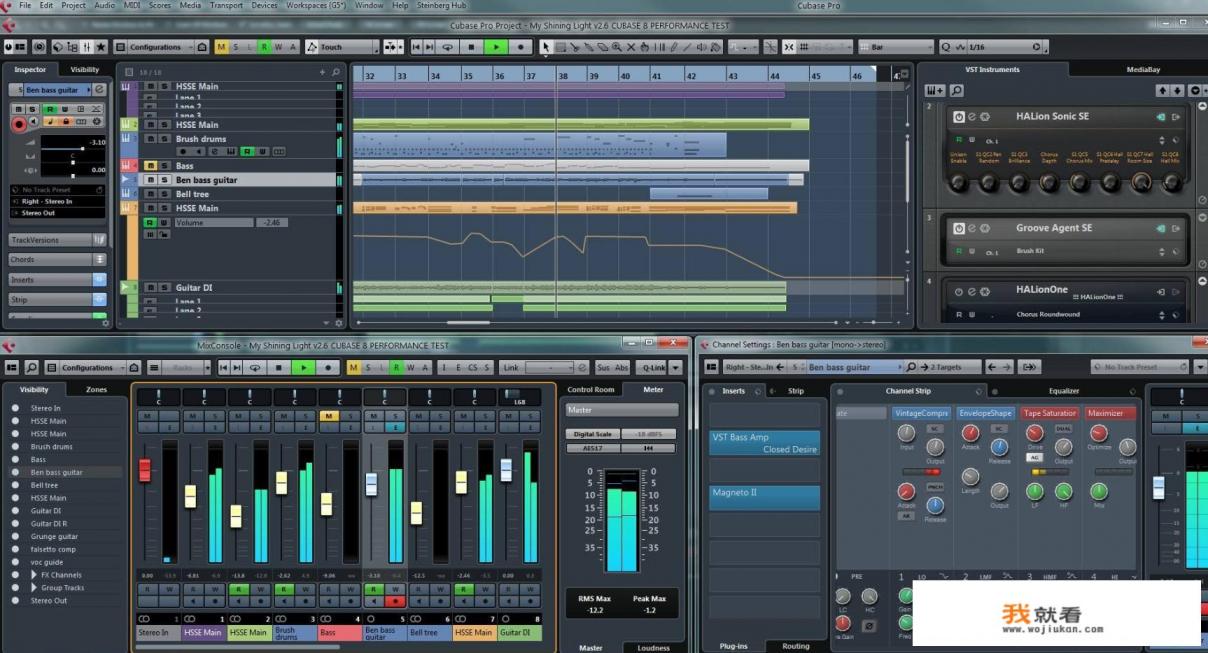The height and width of the screenshot is (653, 1208).
Task: Click Add Track Instrument icon in VST Instruments
Action: (x=935, y=90)
